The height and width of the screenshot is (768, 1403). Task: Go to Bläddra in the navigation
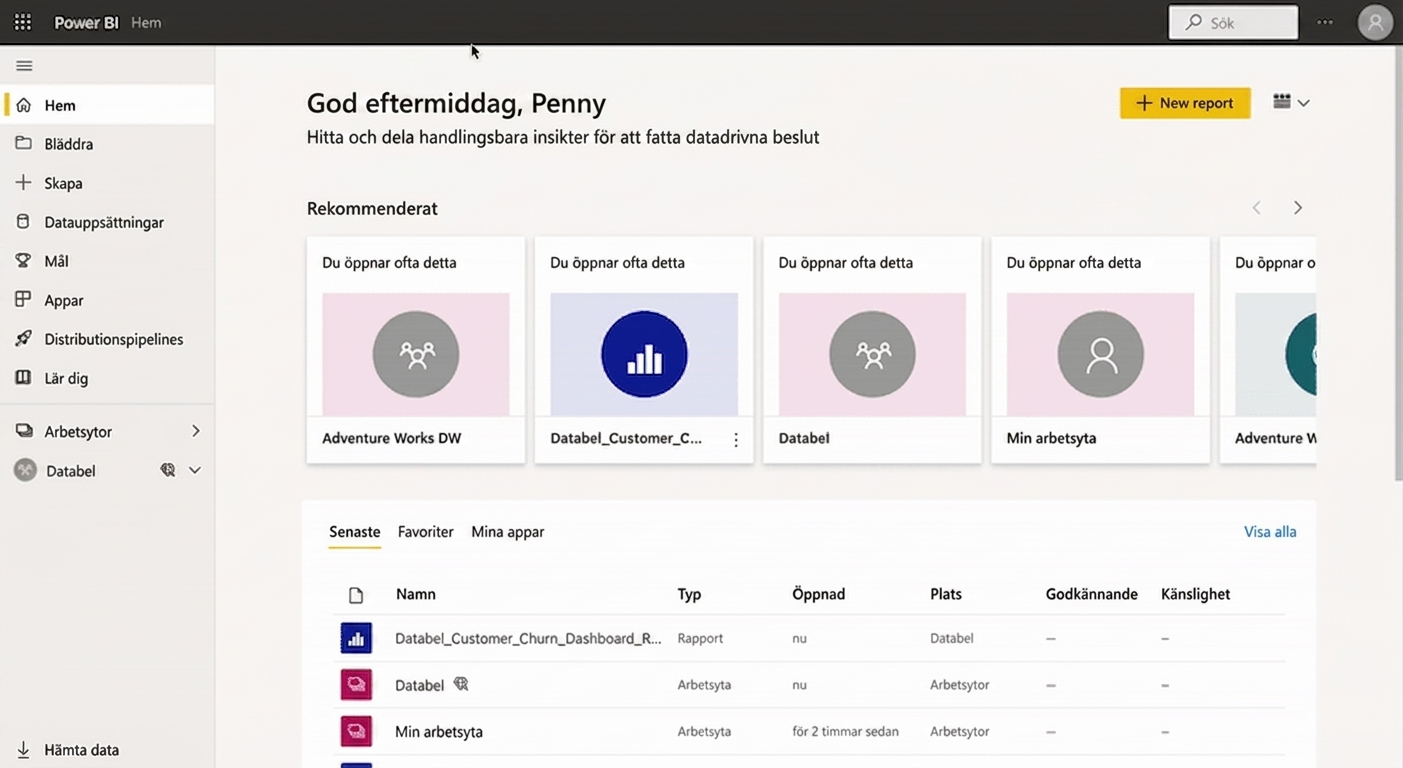click(69, 144)
